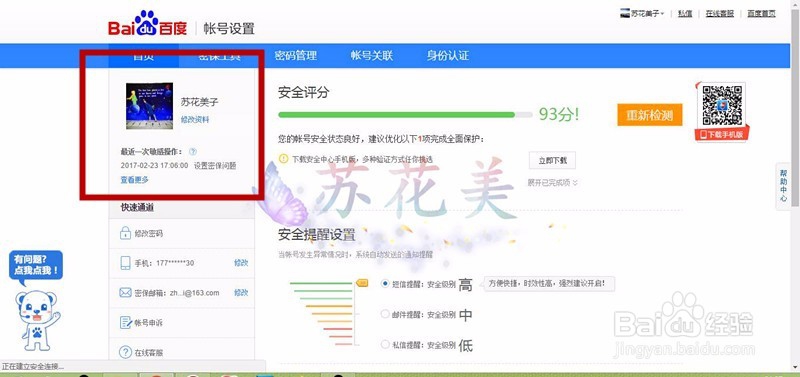Click the 安全提醒设置 heading
800x377 pixels.
316,235
